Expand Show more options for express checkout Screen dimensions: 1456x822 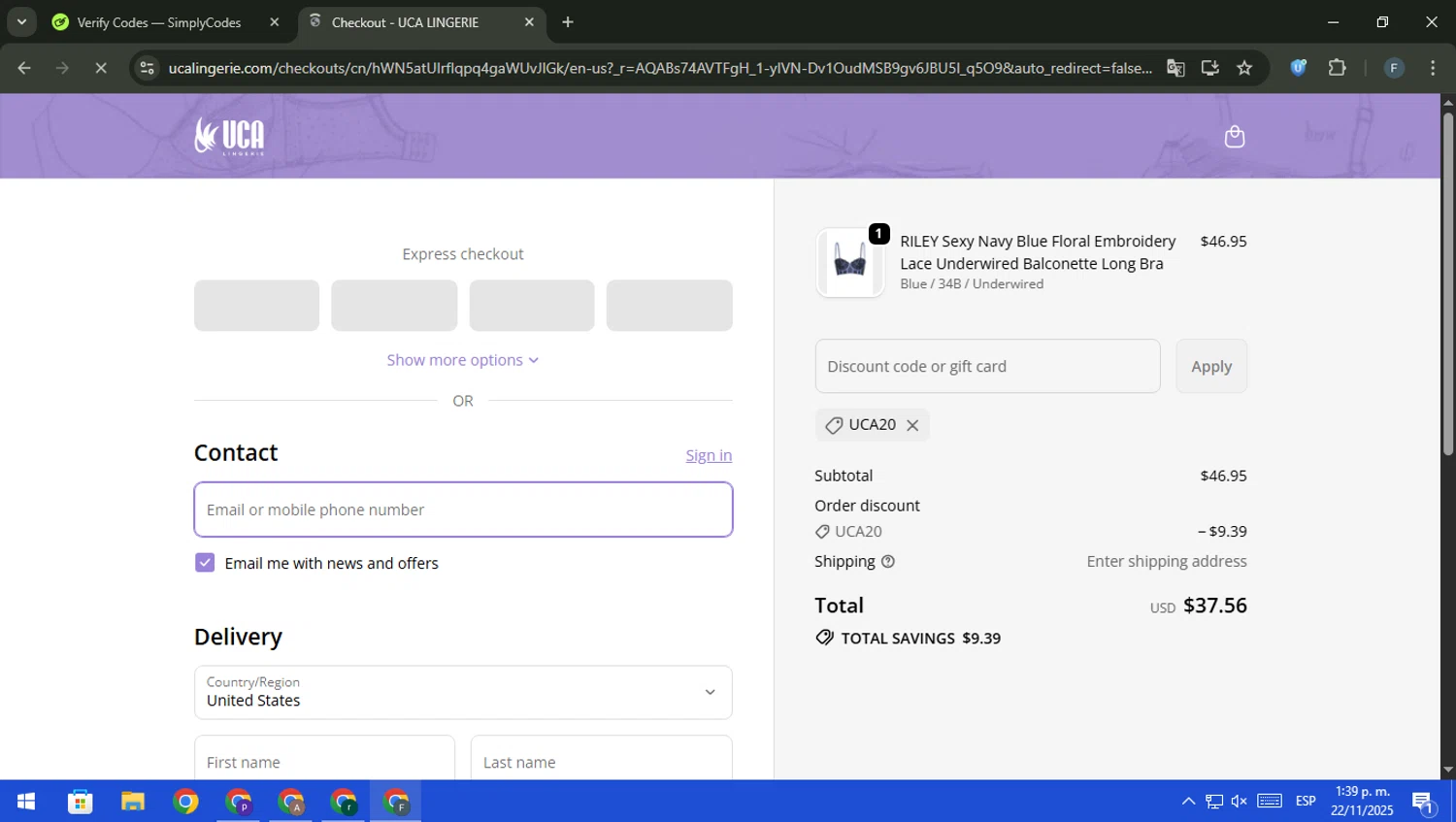[463, 360]
